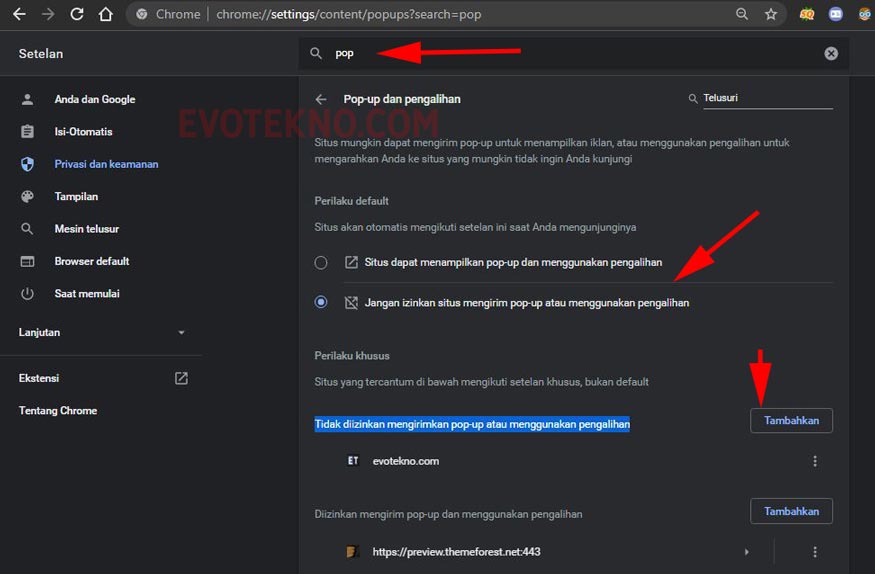Open Ekstensi external link icon

click(181, 378)
